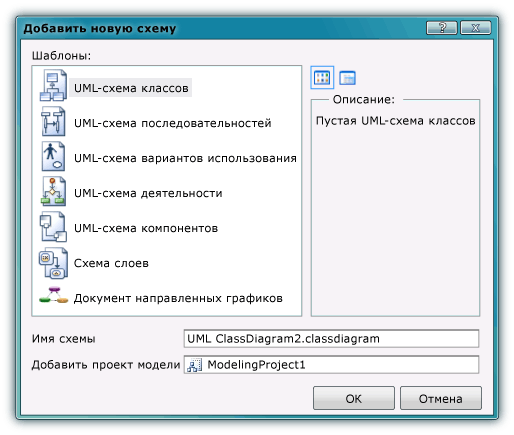Close the 'Добавить новую схему' dialog
The image size is (514, 435).
[x=476, y=28]
